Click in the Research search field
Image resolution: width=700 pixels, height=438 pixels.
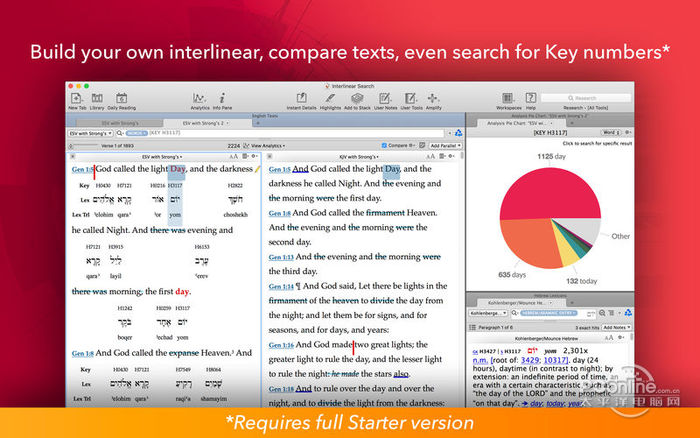pos(586,98)
